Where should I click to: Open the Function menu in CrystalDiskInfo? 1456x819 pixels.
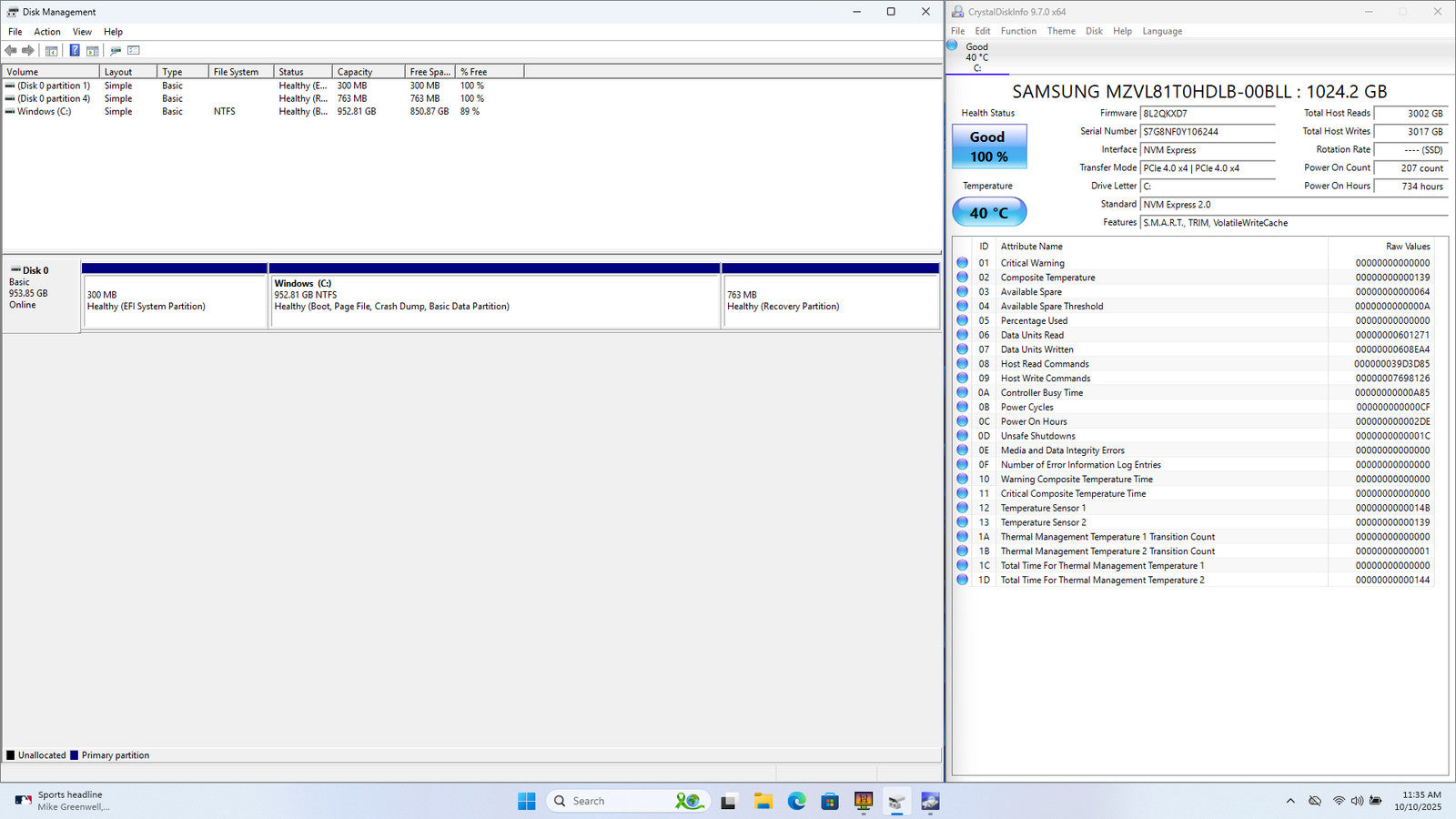click(1018, 31)
